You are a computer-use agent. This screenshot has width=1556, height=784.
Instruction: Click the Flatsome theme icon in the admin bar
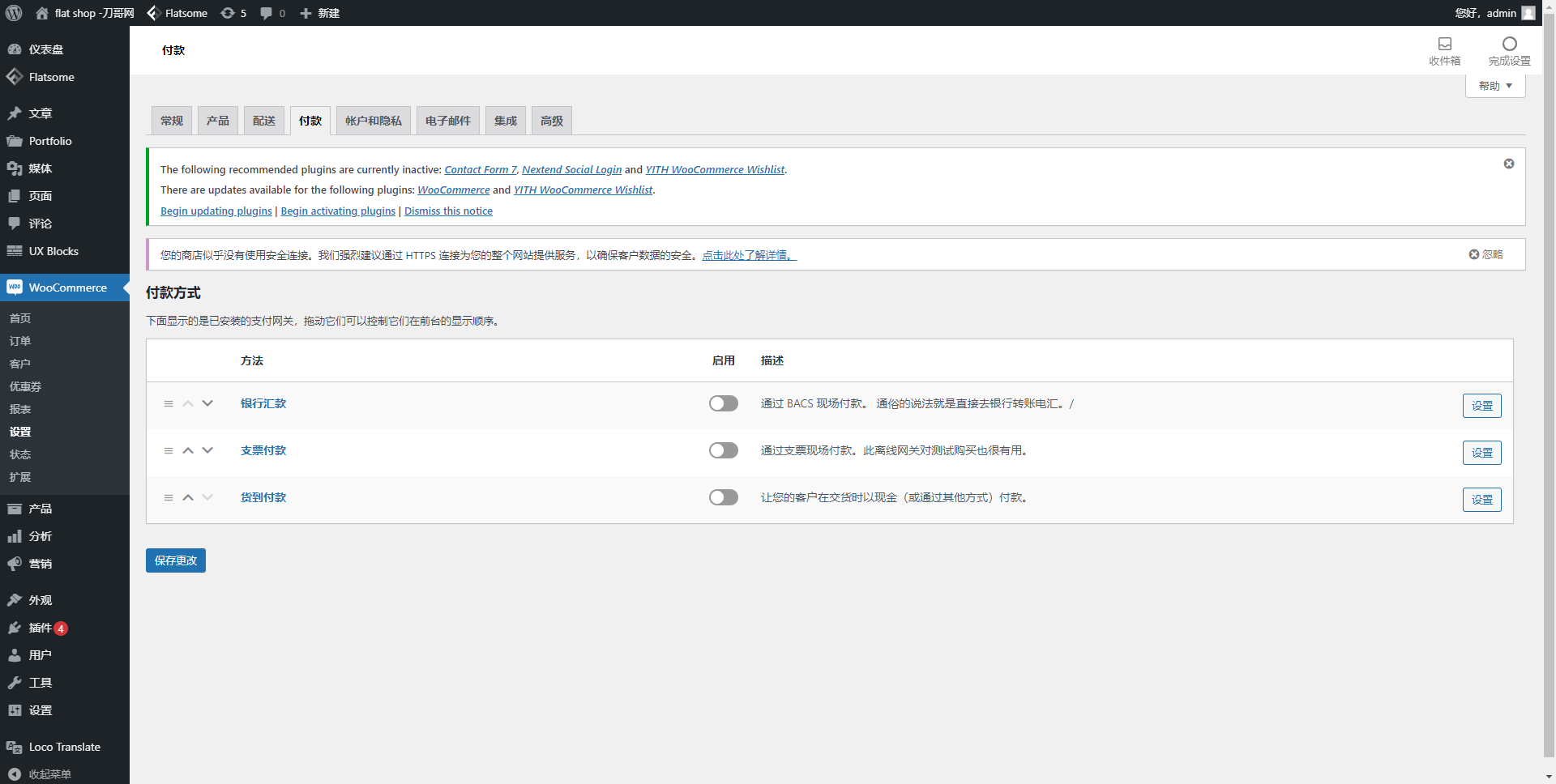(x=152, y=13)
